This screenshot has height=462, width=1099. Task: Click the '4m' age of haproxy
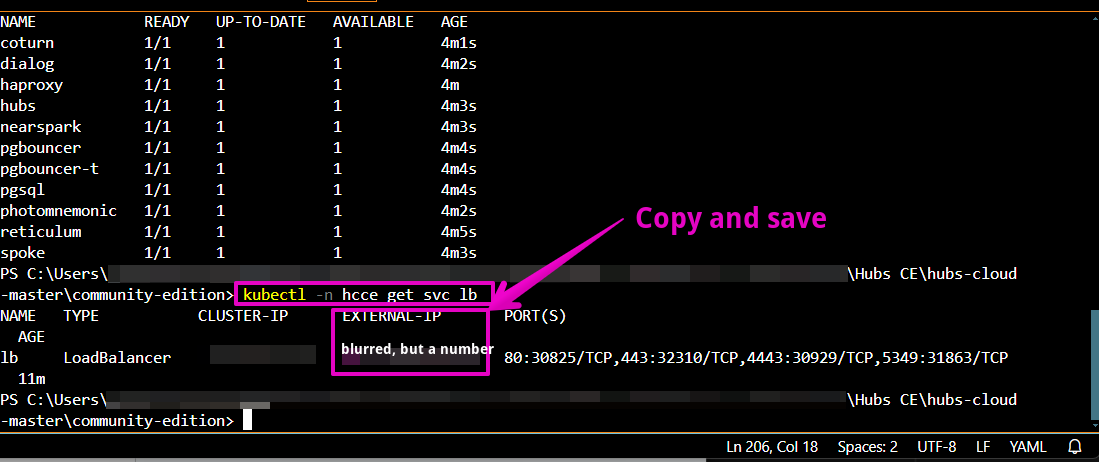click(x=450, y=85)
